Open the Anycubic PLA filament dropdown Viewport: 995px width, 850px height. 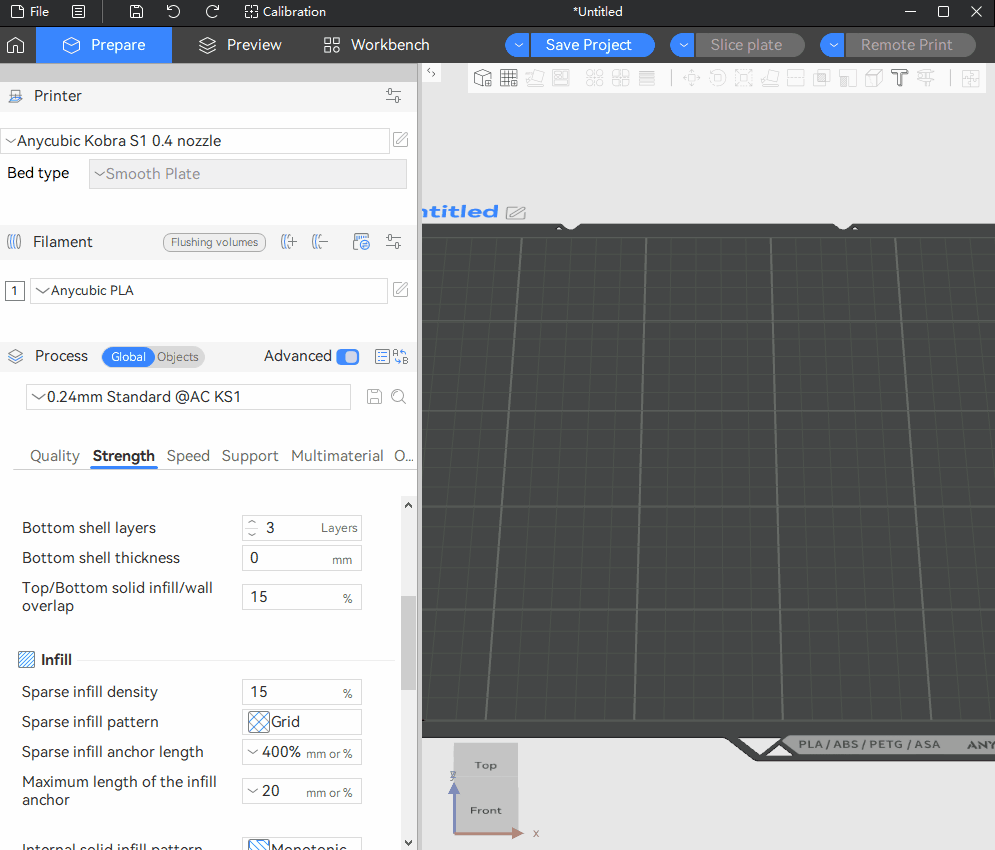(x=209, y=291)
